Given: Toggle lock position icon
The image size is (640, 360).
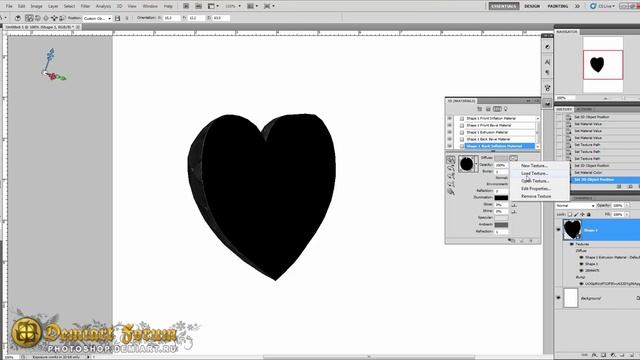Looking at the screenshot, I should pyautogui.click(x=582, y=214).
